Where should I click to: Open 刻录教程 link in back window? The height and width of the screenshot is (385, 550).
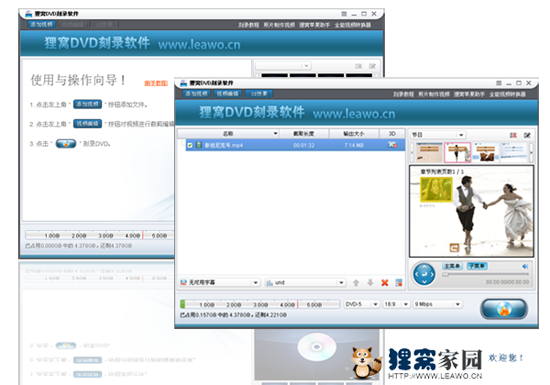pyautogui.click(x=248, y=25)
